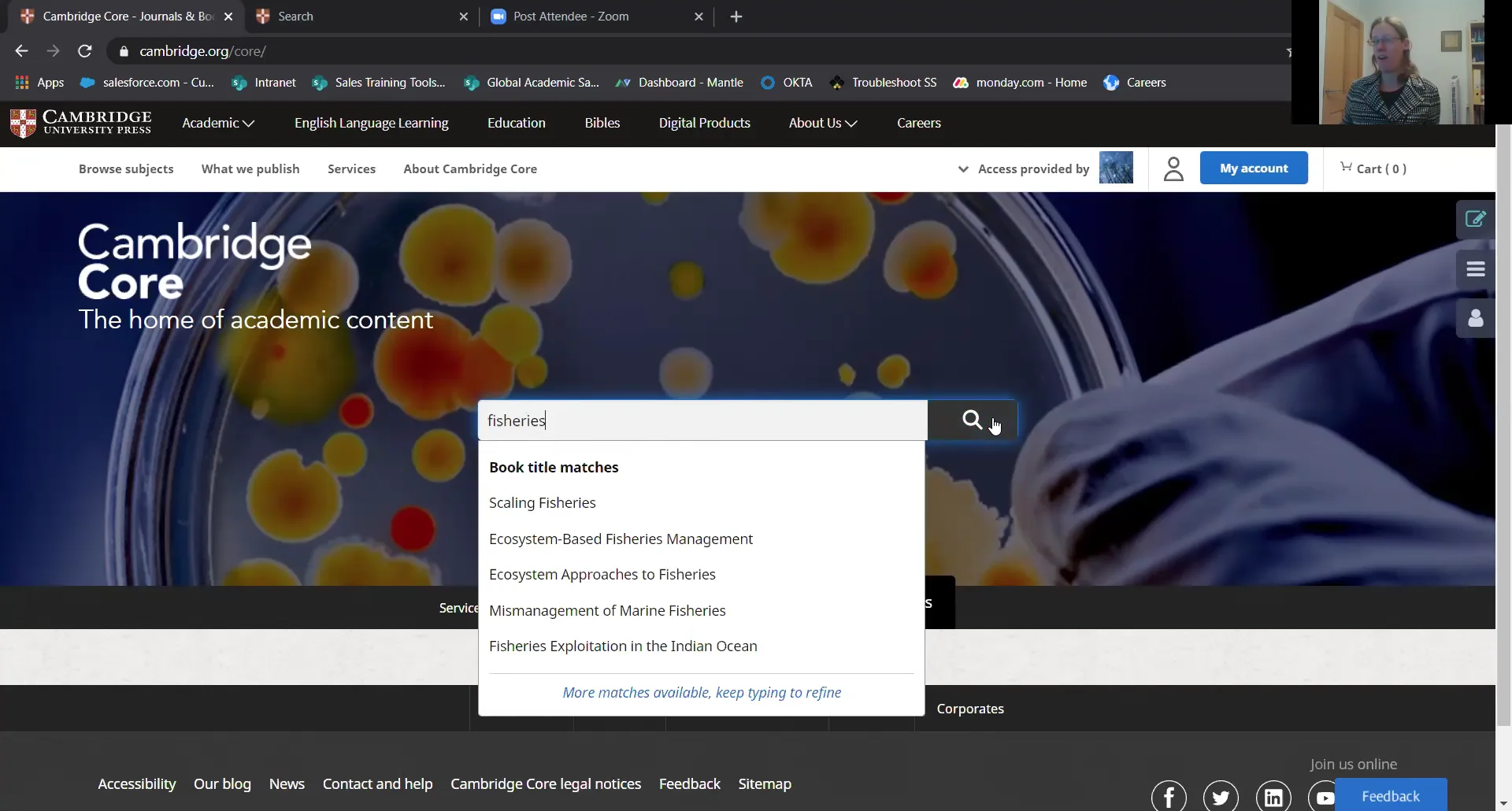Select Scaling Fisheries suggestion
This screenshot has height=811, width=1512.
pos(543,502)
